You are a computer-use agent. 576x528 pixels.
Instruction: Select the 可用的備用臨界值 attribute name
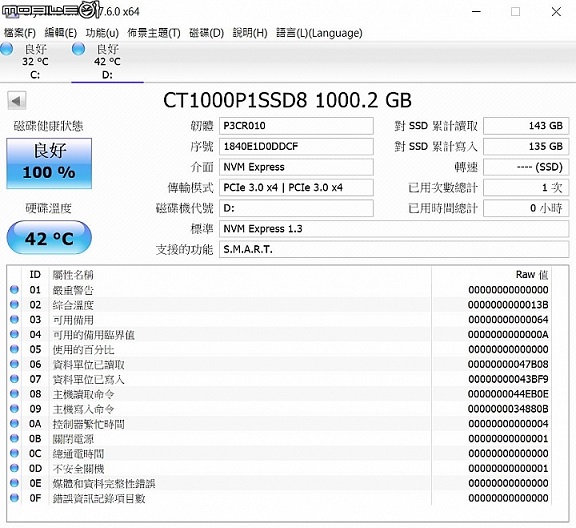pos(93,334)
